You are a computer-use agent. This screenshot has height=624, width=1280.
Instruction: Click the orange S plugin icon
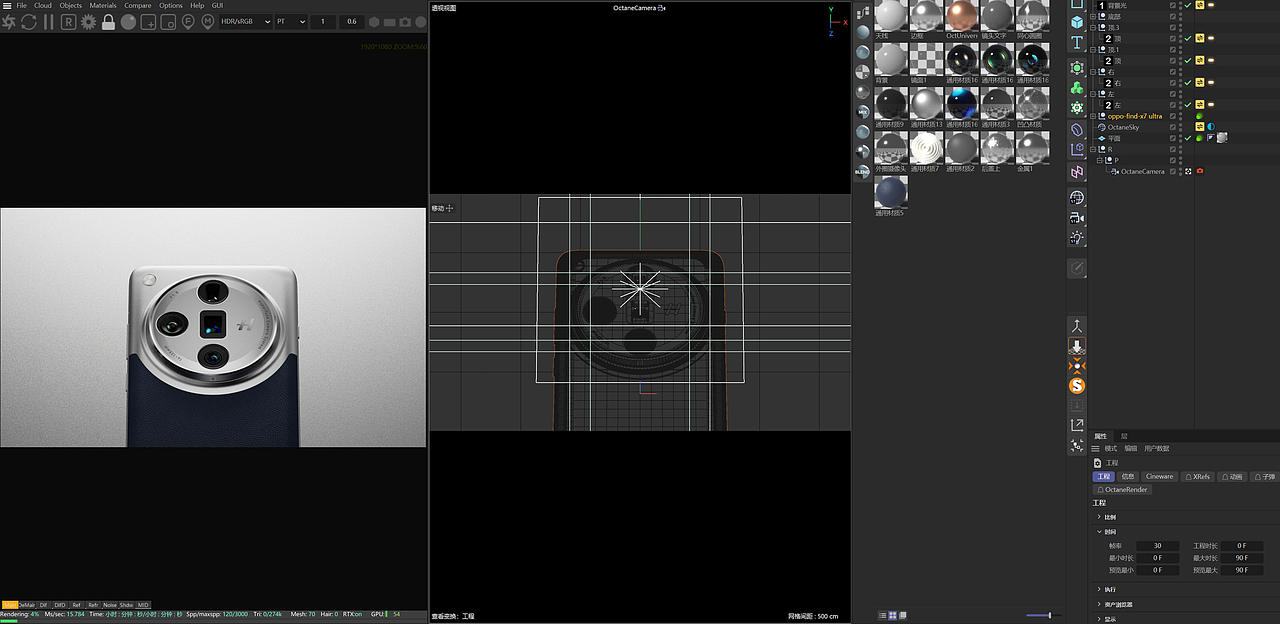(x=1077, y=386)
